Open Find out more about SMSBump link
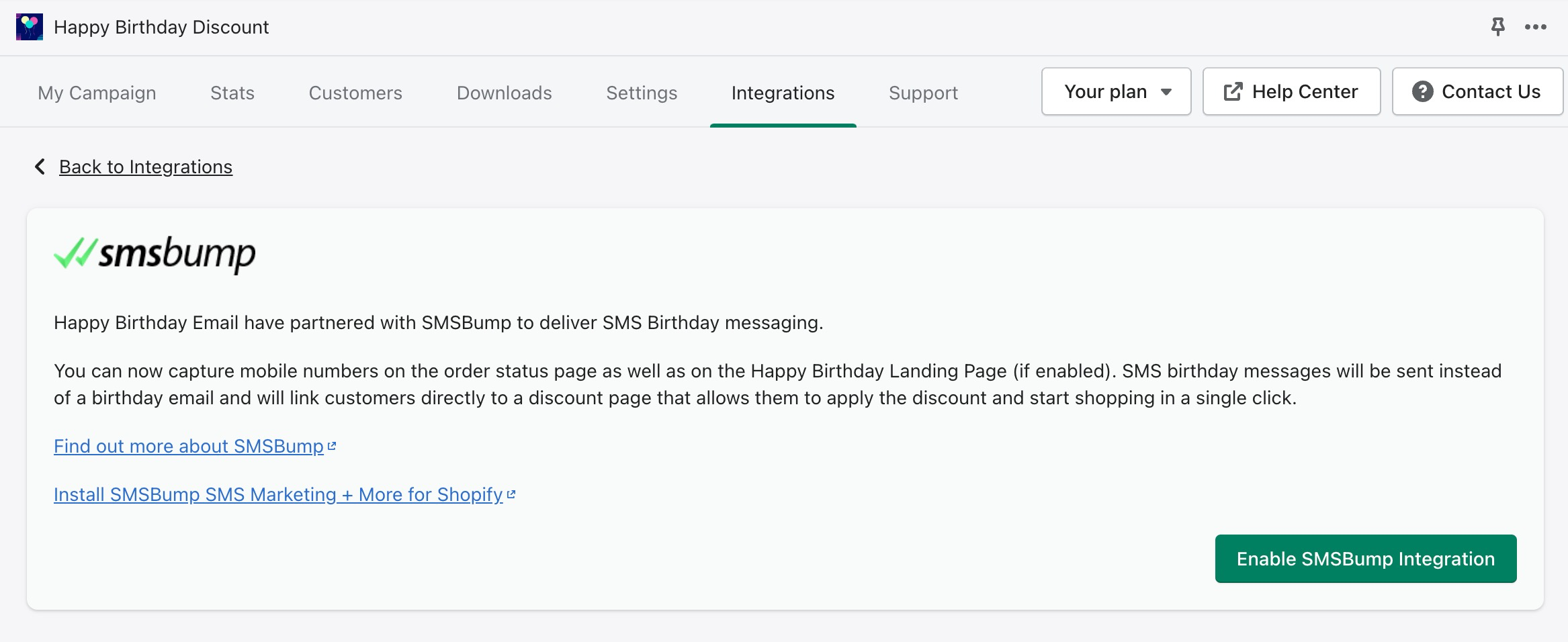This screenshot has width=1568, height=642. [189, 446]
